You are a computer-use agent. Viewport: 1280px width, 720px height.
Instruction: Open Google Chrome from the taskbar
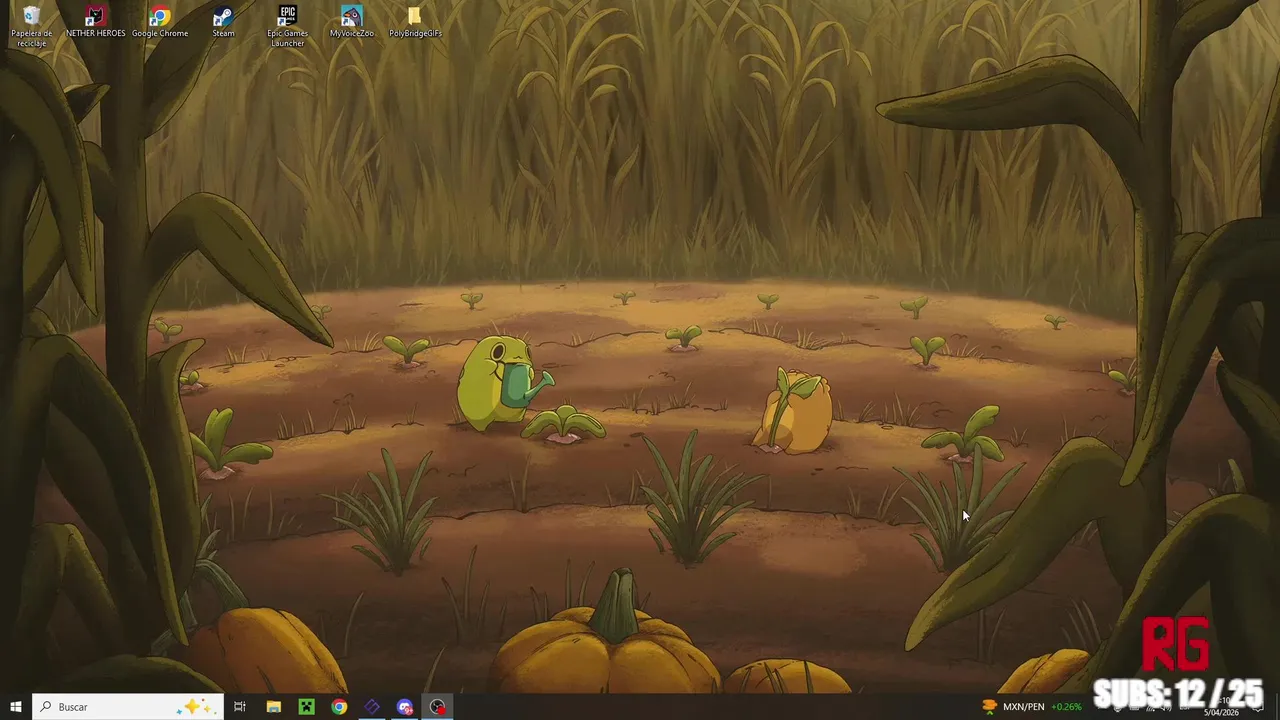[339, 707]
